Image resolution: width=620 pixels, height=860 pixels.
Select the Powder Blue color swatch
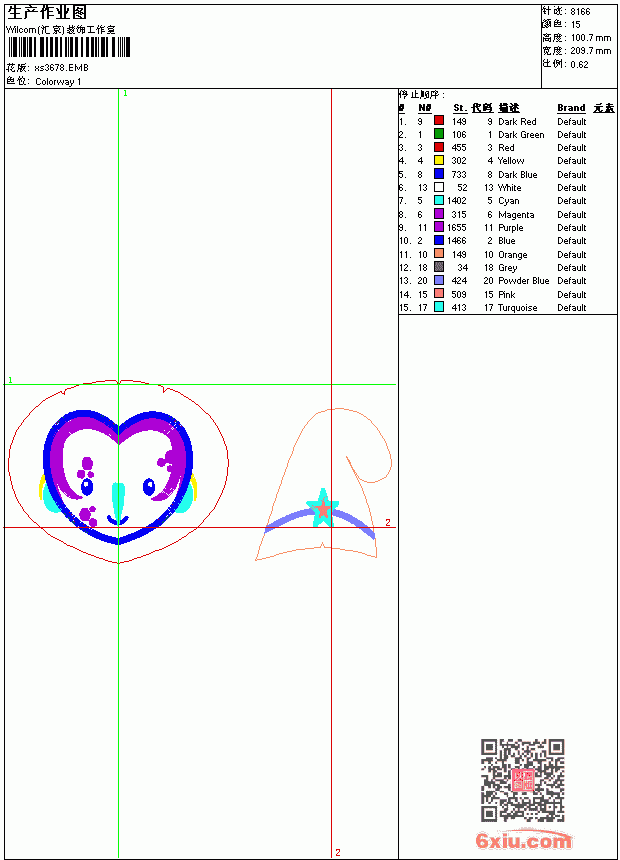pos(439,280)
